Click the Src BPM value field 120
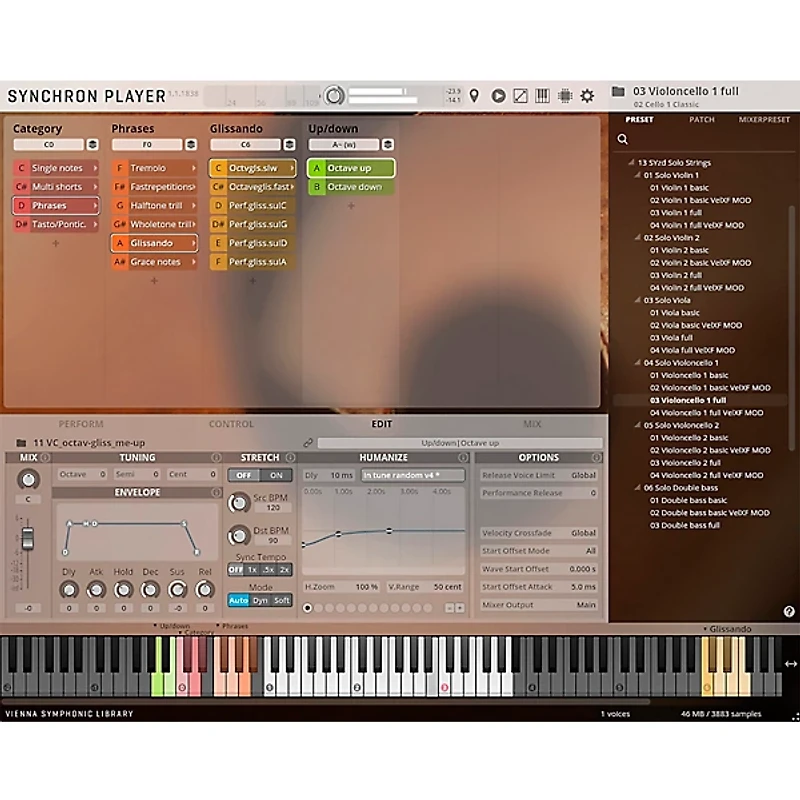The height and width of the screenshot is (800, 800). tap(273, 508)
